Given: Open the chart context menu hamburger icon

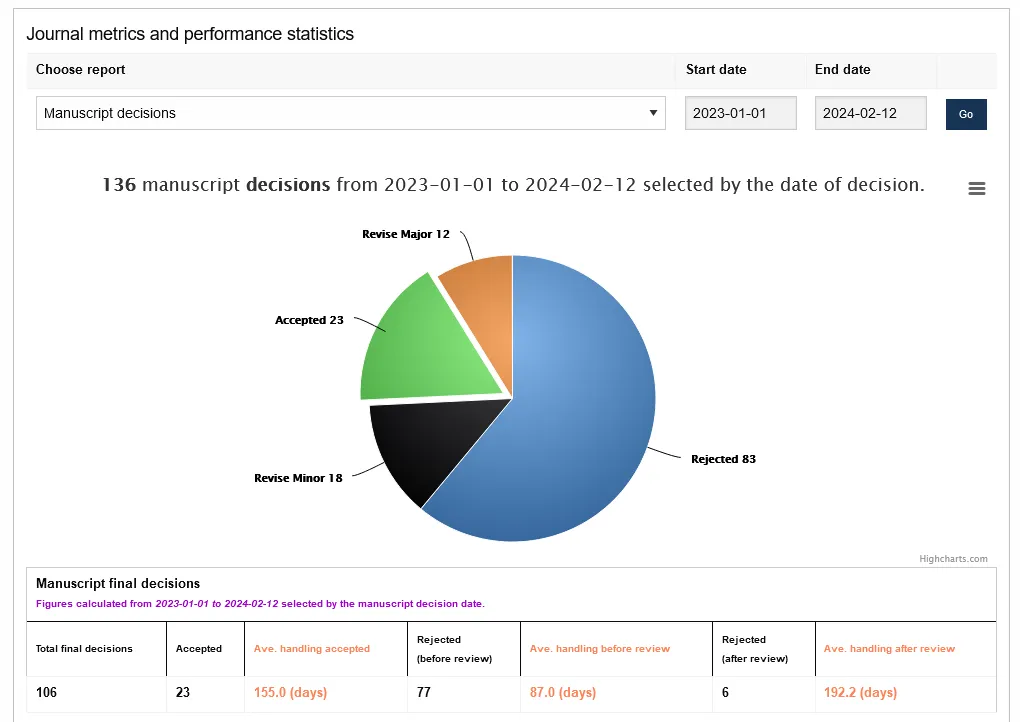Looking at the screenshot, I should [977, 189].
